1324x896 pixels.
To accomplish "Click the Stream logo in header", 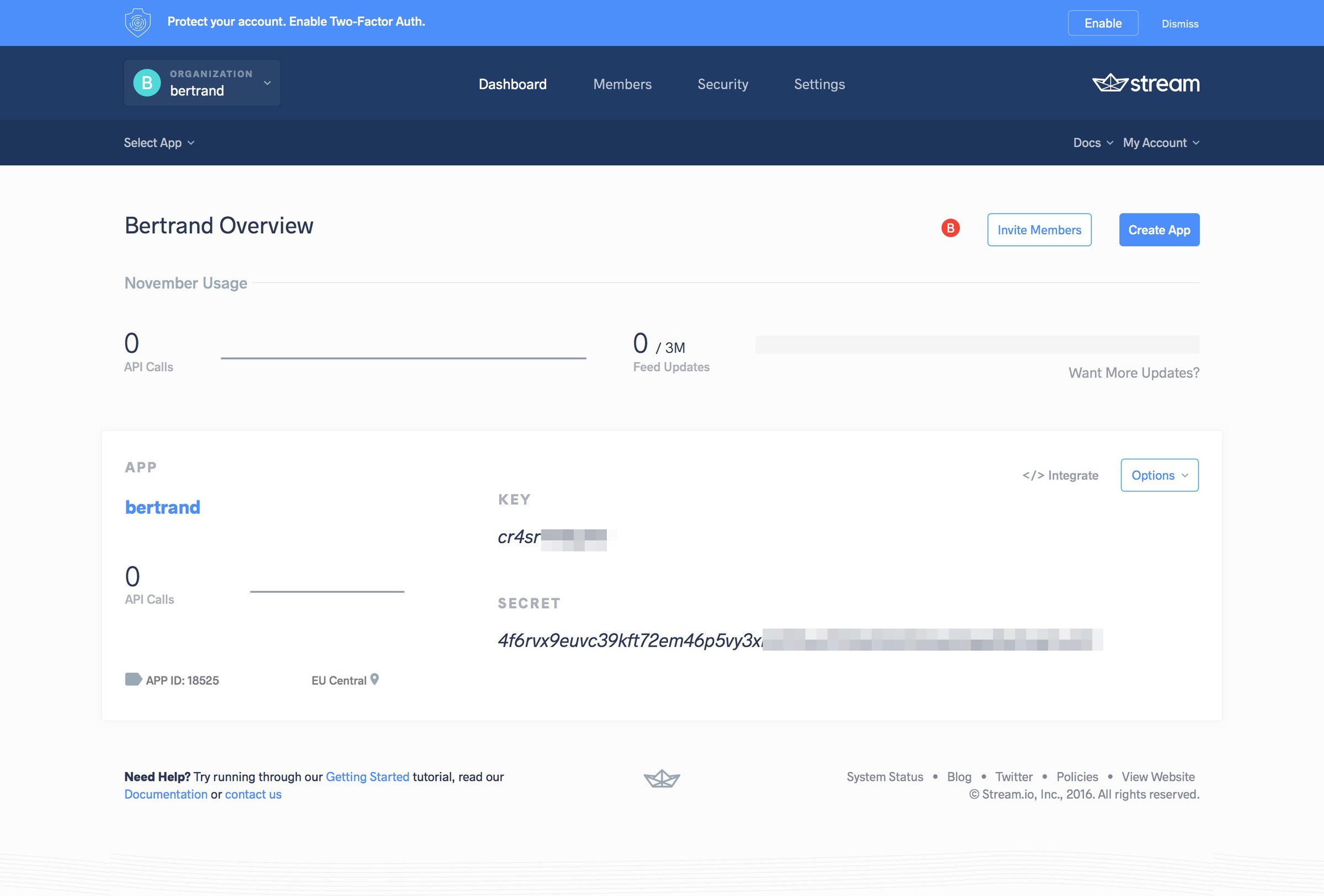I will (x=1146, y=83).
